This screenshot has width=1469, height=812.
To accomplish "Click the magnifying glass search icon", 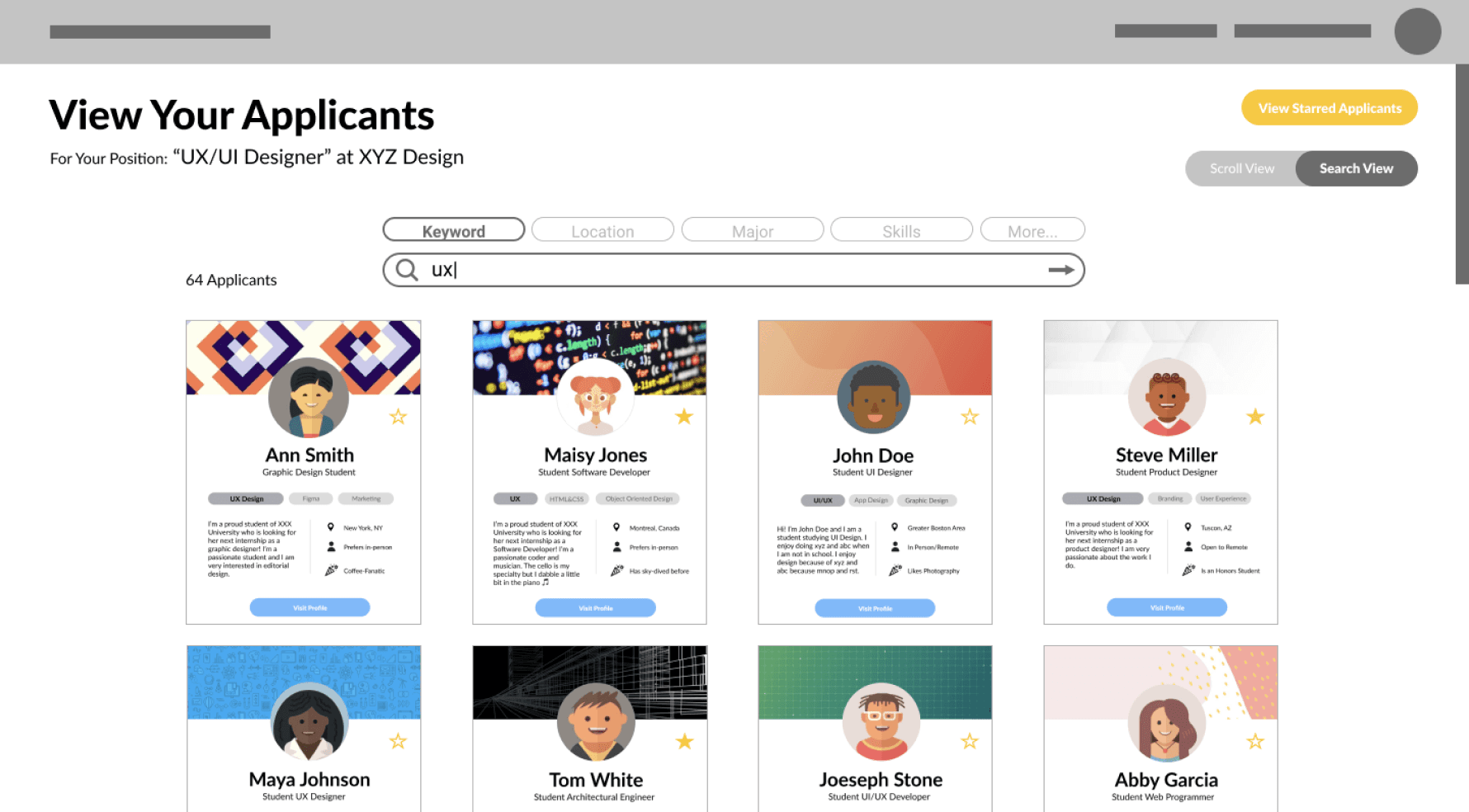I will (407, 270).
